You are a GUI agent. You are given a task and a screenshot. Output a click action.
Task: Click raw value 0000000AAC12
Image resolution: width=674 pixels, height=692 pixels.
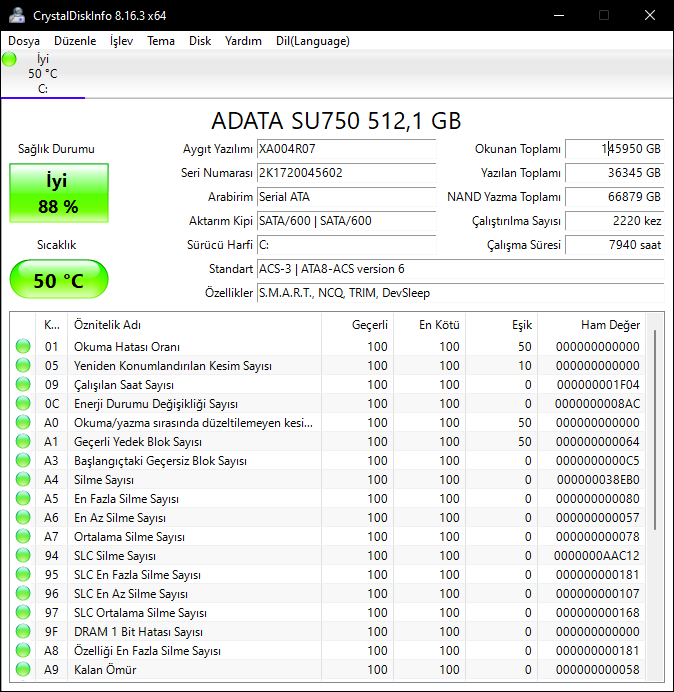tap(597, 556)
